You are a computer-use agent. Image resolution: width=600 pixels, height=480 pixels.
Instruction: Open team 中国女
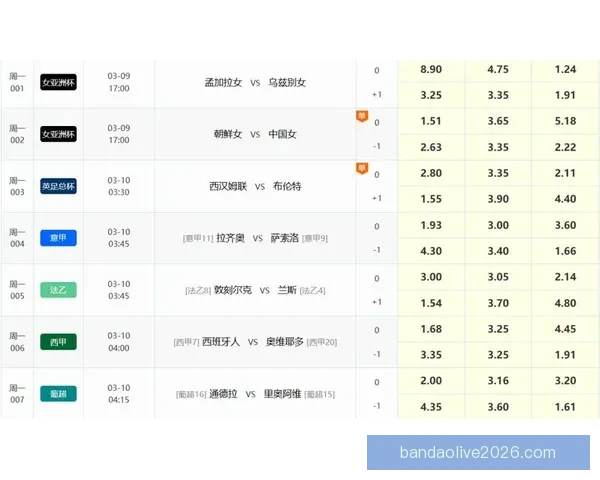coord(282,134)
